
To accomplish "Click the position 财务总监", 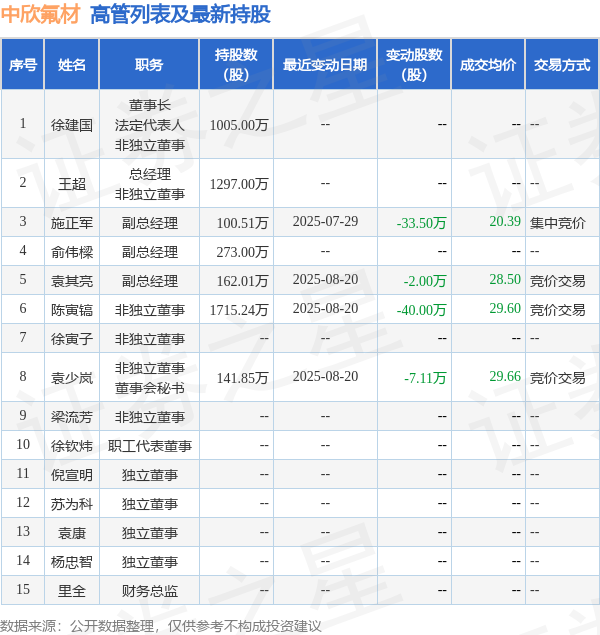I will point(149,591).
